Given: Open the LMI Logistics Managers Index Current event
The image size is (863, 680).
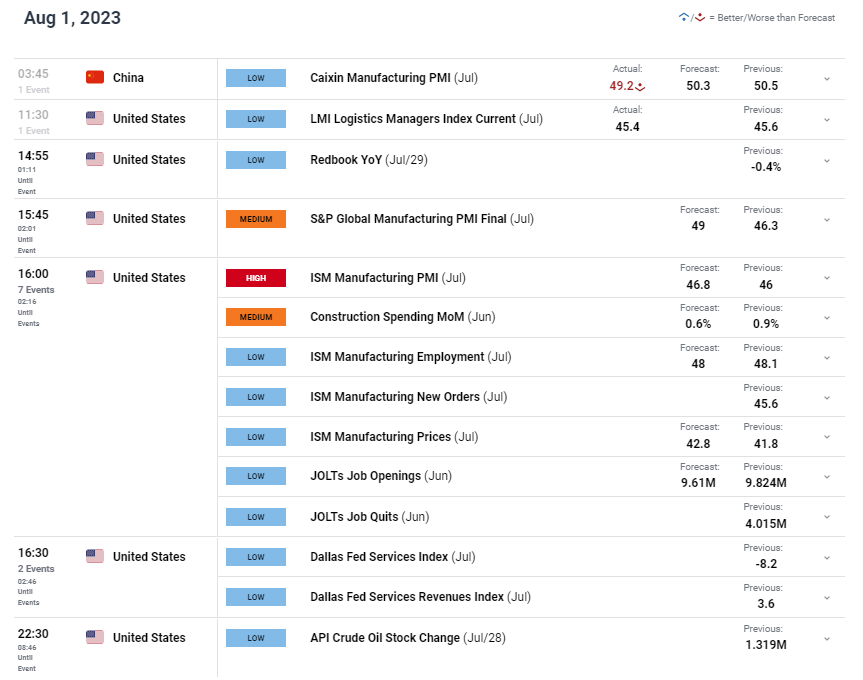Looking at the screenshot, I should 427,119.
